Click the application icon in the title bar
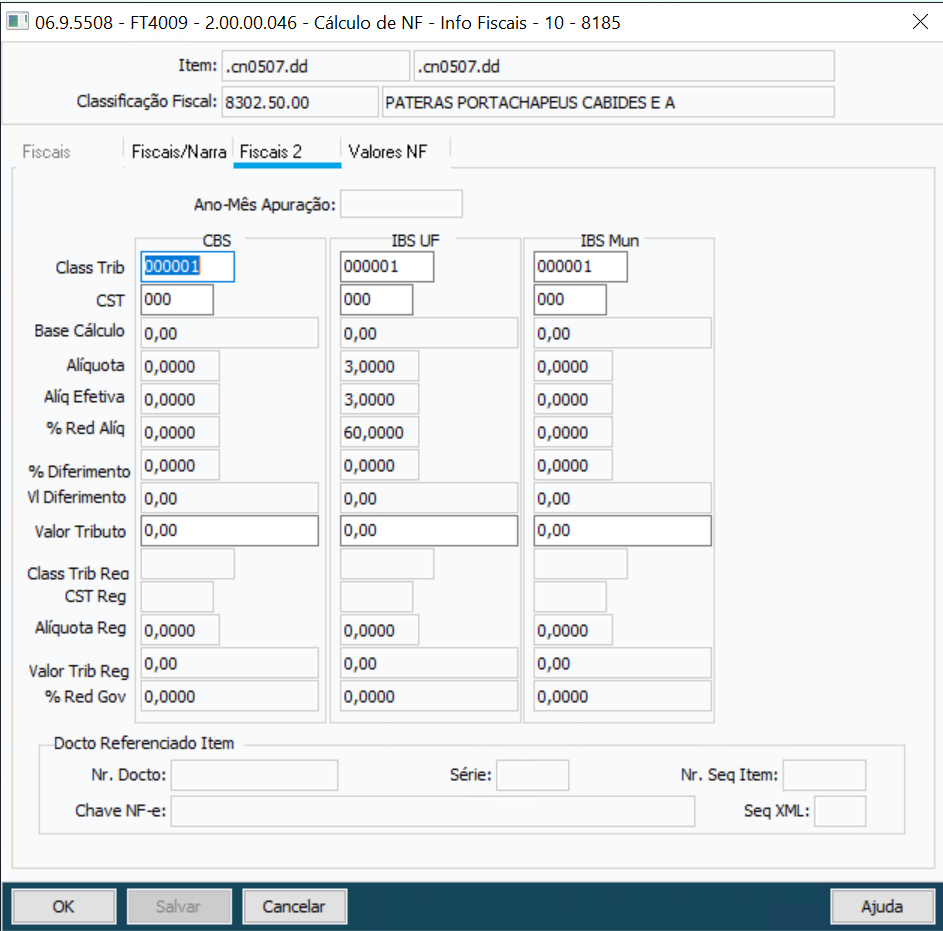 pos(17,22)
